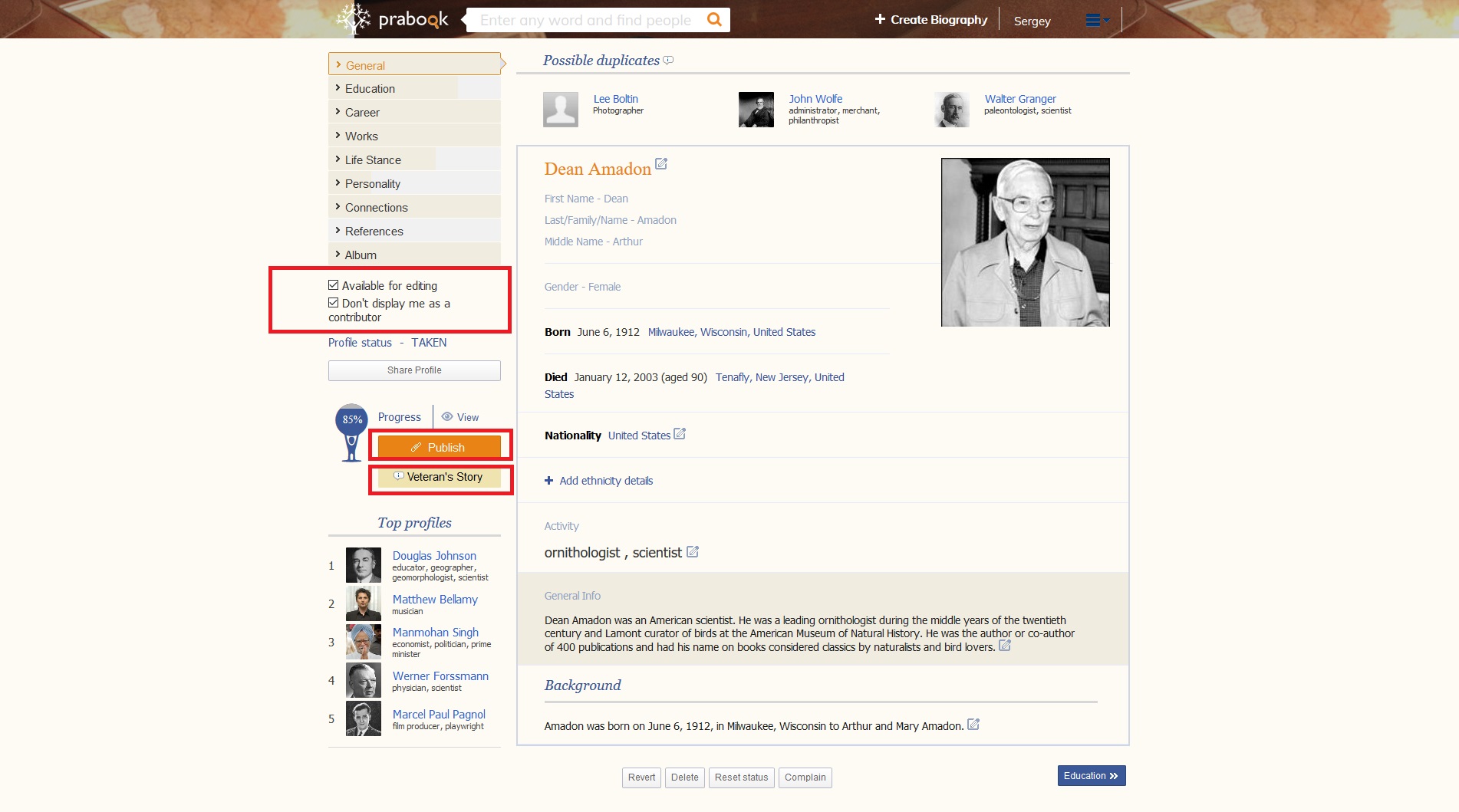Expand the Connections section chevron
This screenshot has height=812, width=1459.
click(338, 206)
